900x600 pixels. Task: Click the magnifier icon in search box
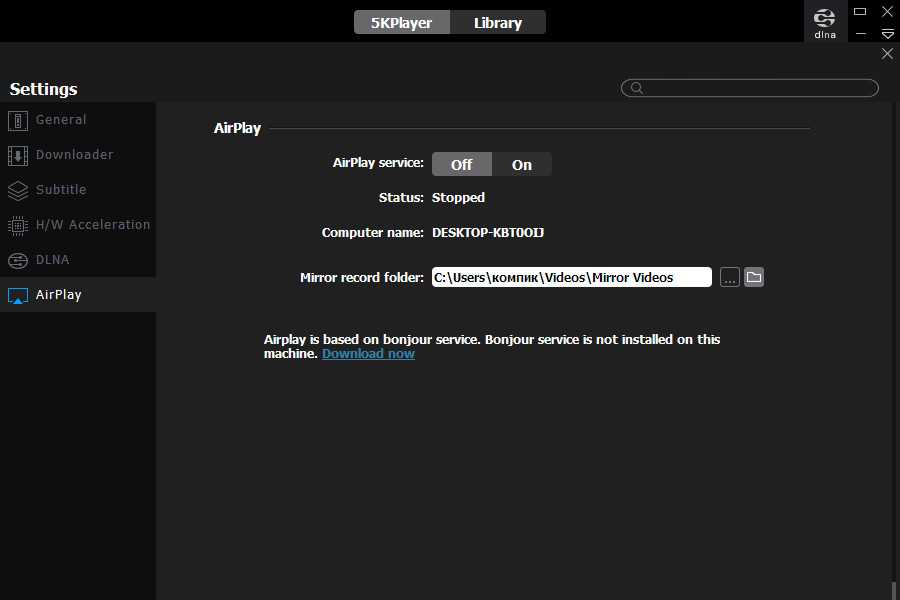[x=636, y=88]
